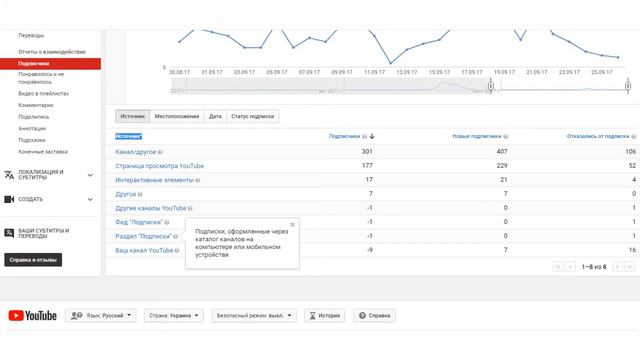Go to the first page of table
Screen dimensions: 640x360
pyautogui.click(x=558, y=267)
